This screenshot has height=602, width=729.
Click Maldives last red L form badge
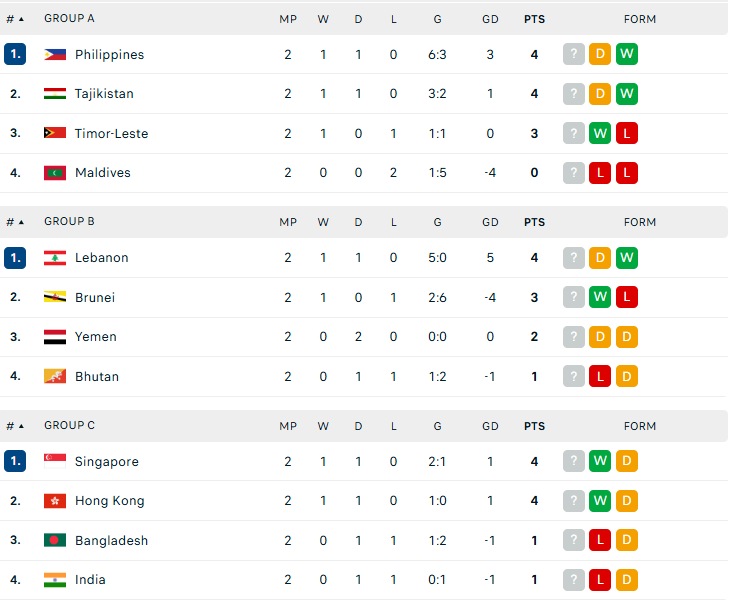click(x=627, y=173)
